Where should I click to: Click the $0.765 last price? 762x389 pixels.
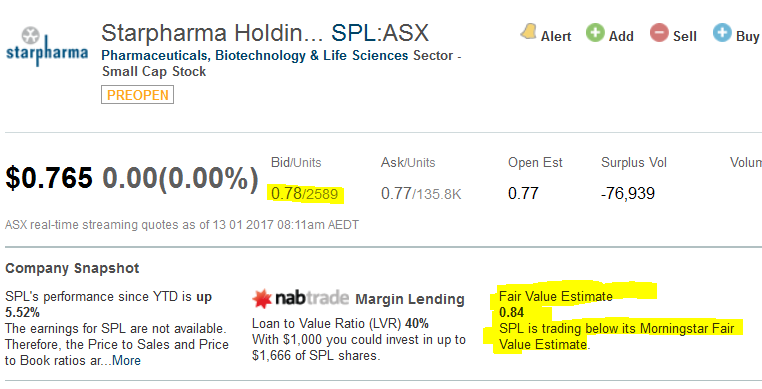[x=49, y=178]
